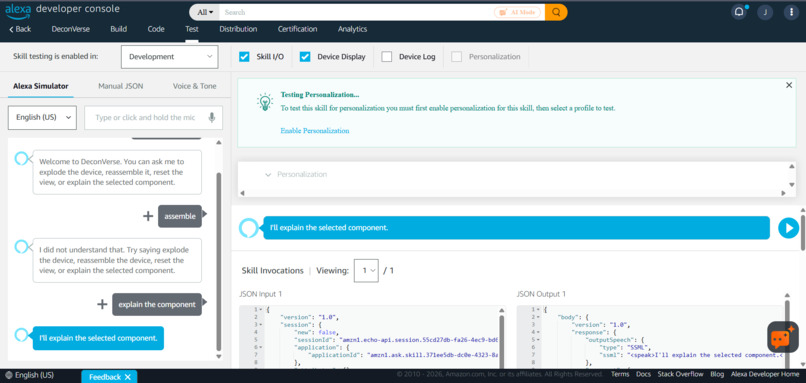Click the explain the component utterance bubble
This screenshot has width=806, height=383.
(x=157, y=304)
